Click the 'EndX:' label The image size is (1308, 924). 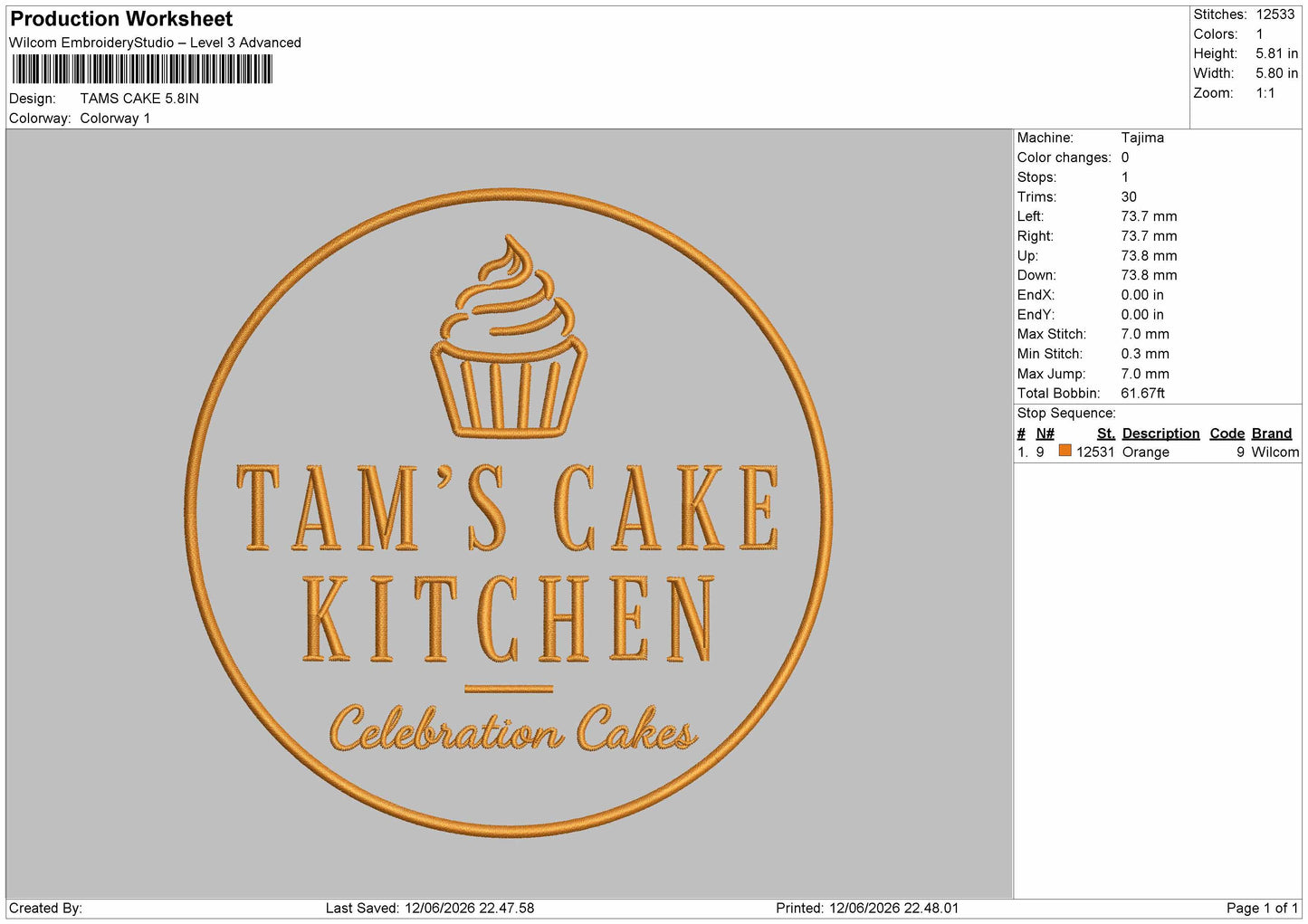(1036, 295)
